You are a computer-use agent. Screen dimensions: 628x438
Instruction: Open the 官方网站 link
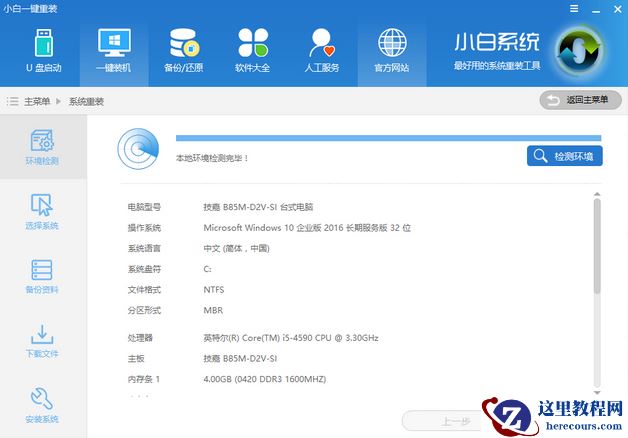pyautogui.click(x=392, y=51)
